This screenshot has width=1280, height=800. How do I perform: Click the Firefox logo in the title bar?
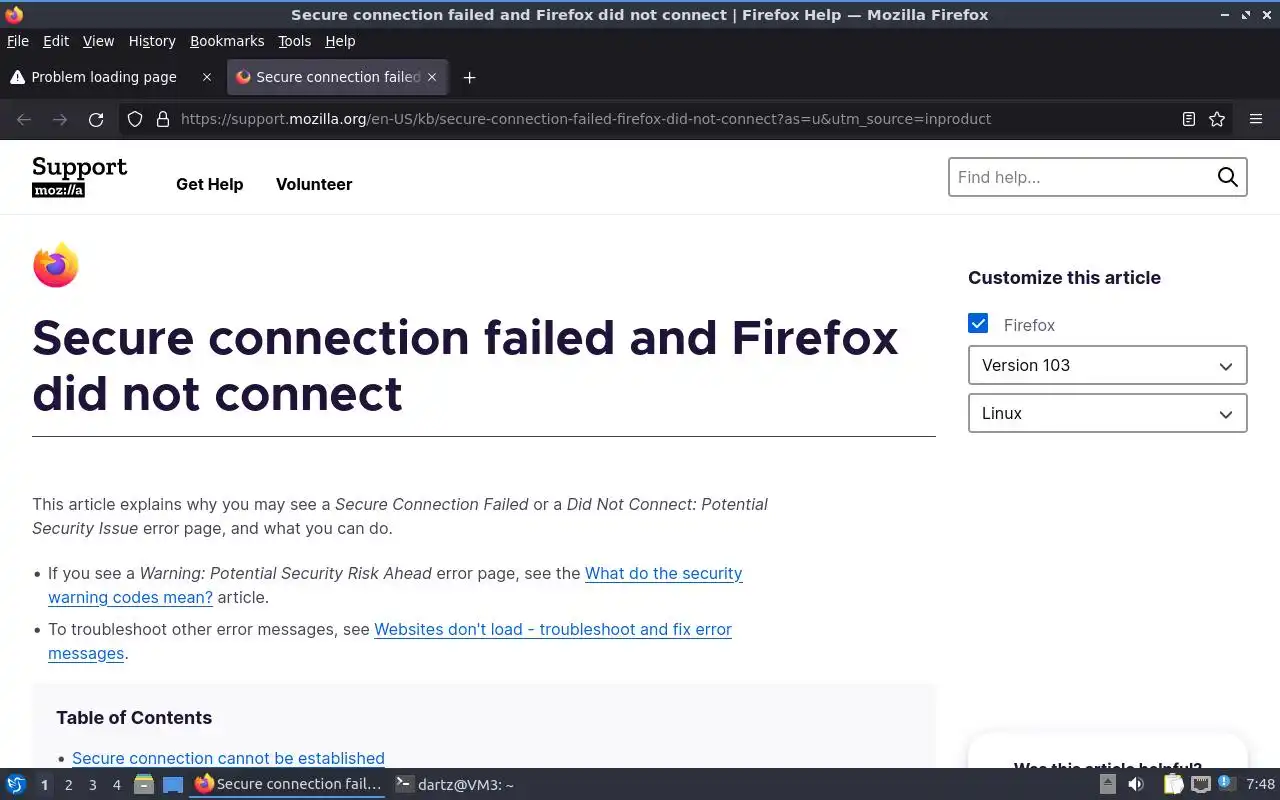(x=13, y=15)
